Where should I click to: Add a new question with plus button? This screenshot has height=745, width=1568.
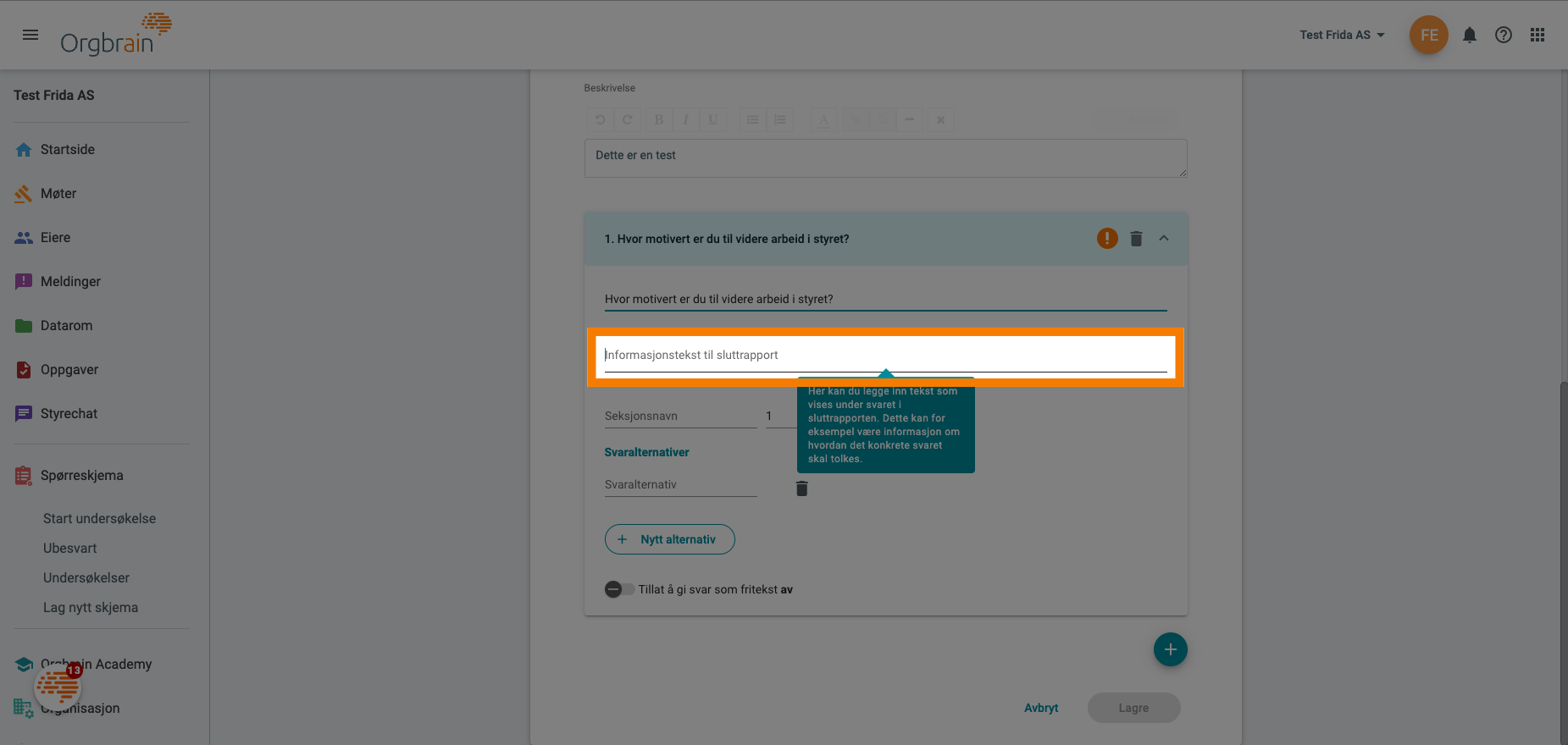coord(1170,649)
